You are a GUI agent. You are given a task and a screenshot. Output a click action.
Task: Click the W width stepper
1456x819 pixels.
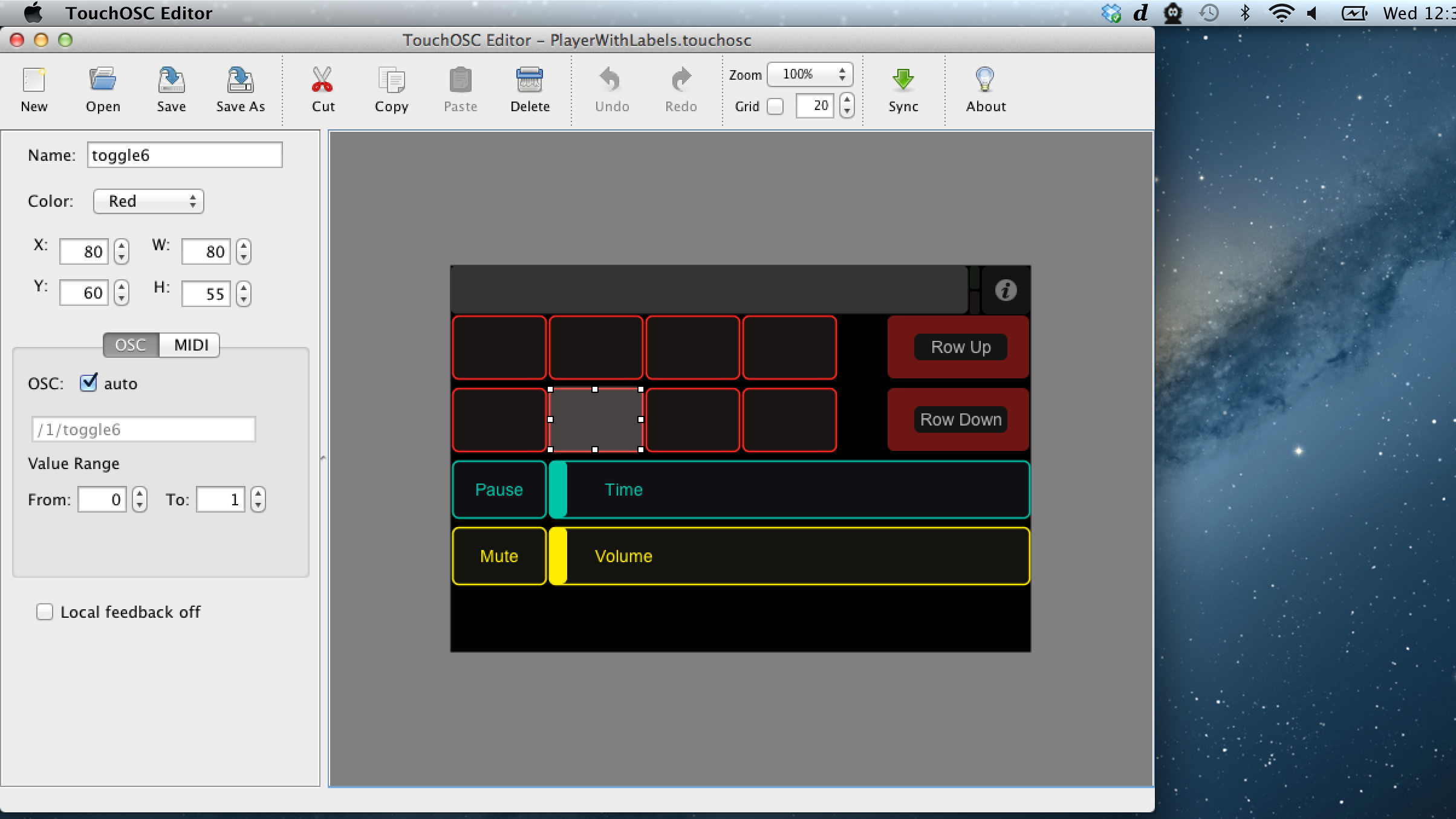(244, 251)
